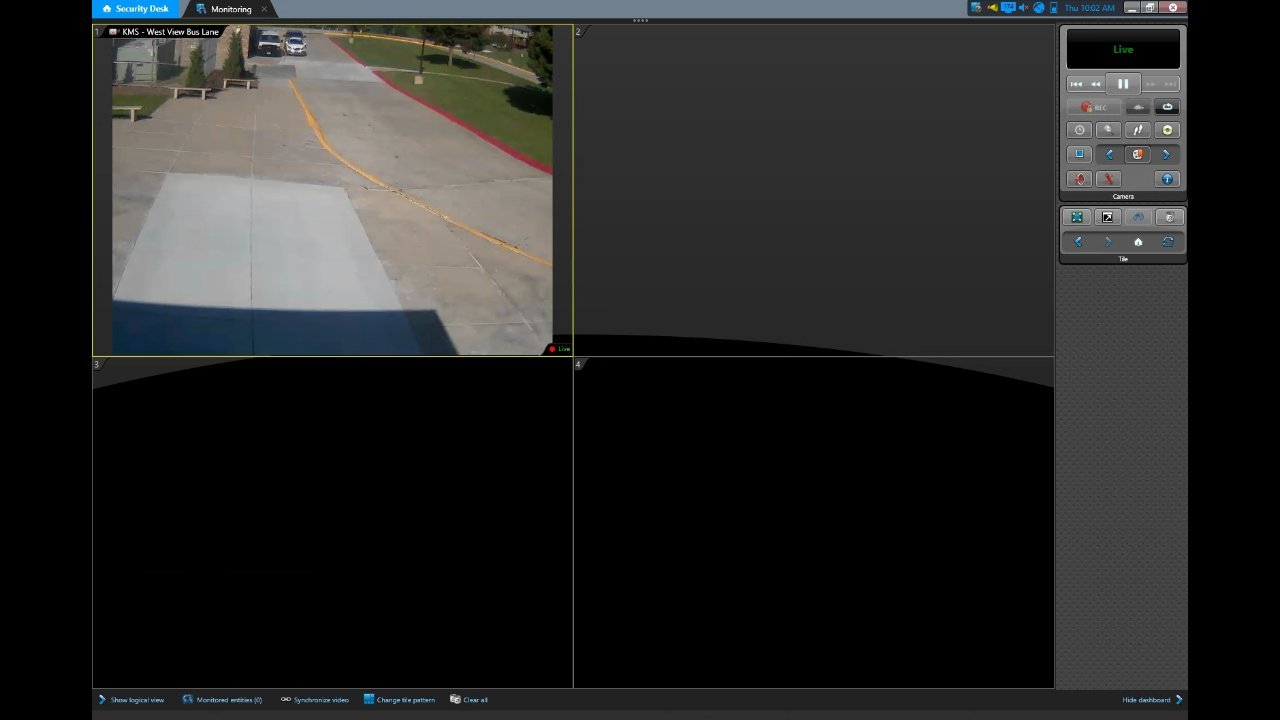This screenshot has width=1280, height=720.
Task: Click the red bug icon in Camera panel
Action: (x=1079, y=179)
